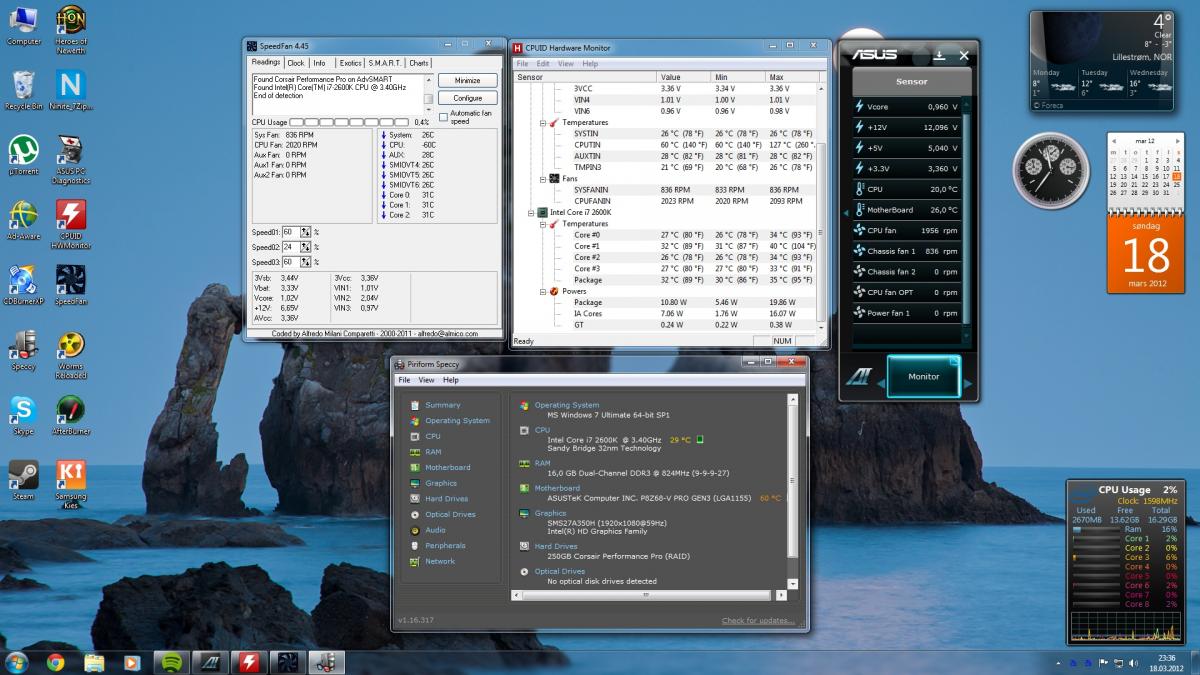Click the Monitor button in ASUS panel
This screenshot has height=675, width=1200.
pos(923,377)
